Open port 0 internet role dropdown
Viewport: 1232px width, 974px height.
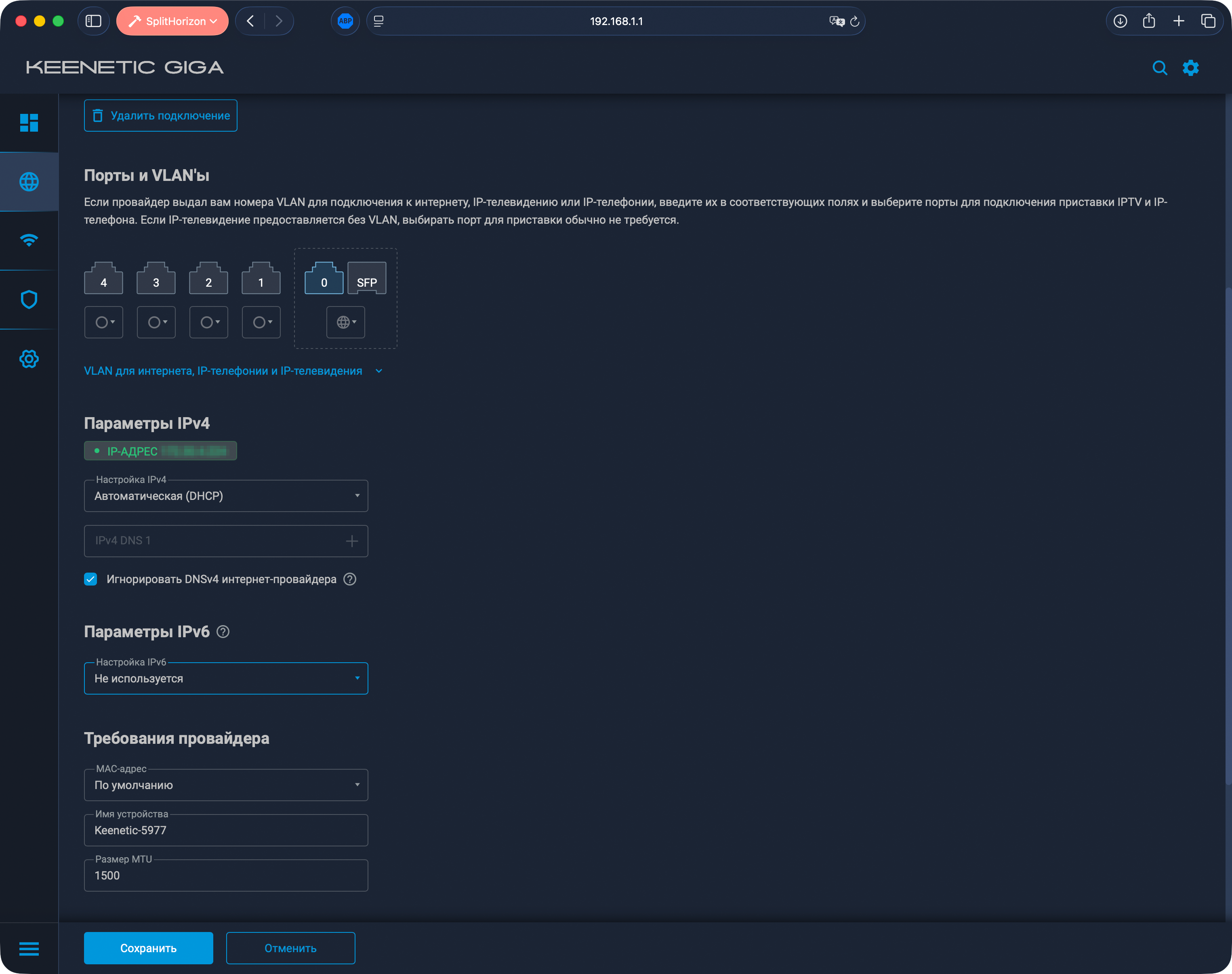point(346,322)
